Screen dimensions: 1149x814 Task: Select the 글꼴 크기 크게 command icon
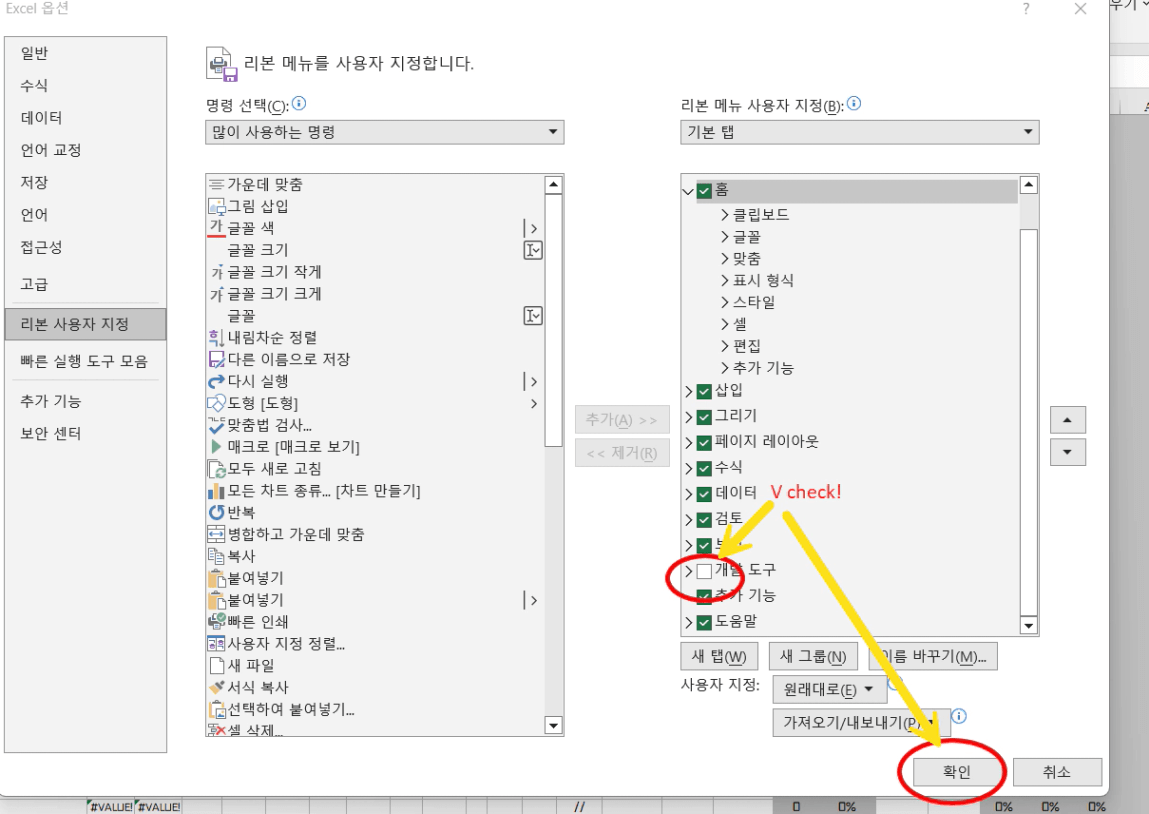[x=216, y=294]
